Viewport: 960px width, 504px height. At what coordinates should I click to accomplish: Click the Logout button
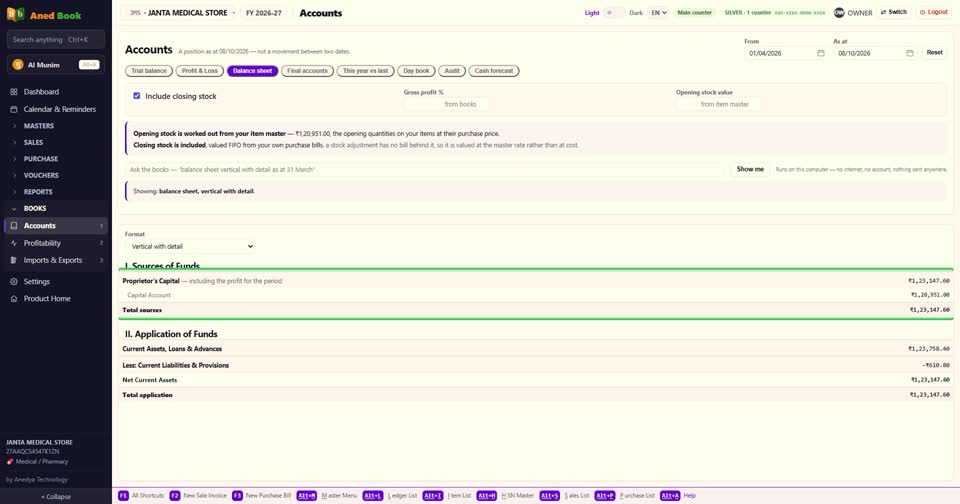[x=934, y=12]
